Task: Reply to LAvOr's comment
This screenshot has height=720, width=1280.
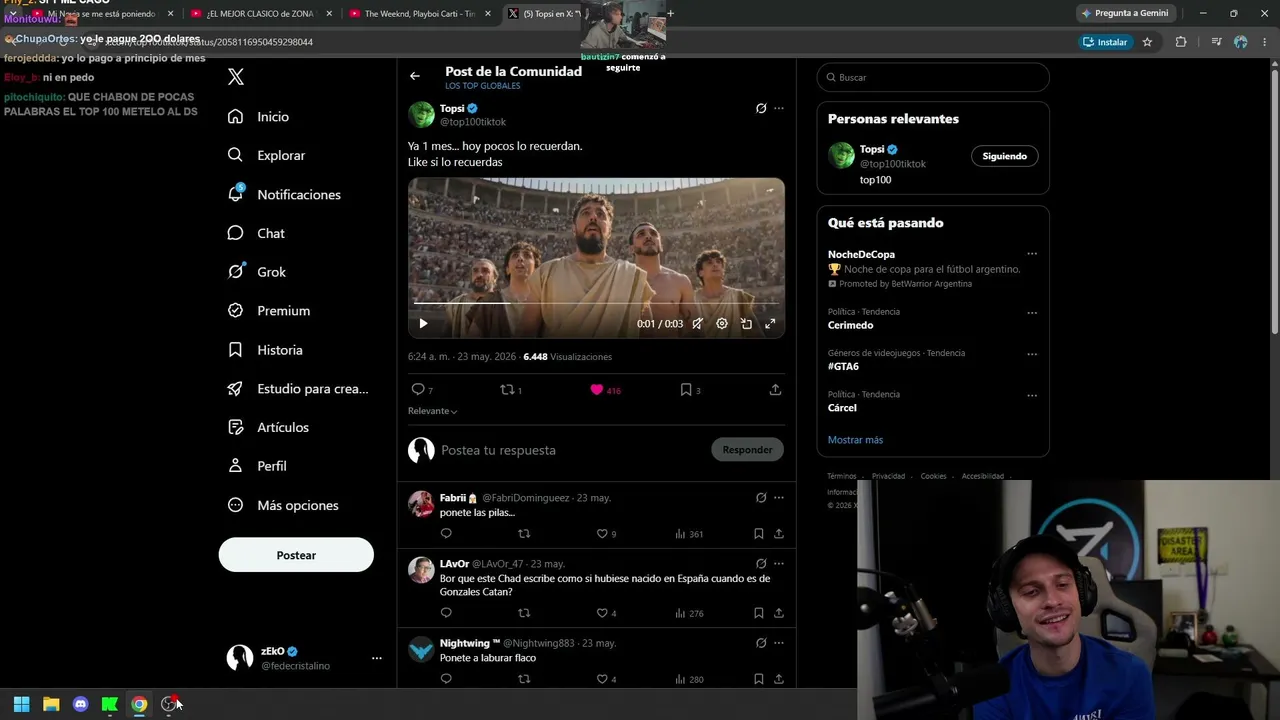Action: pos(446,613)
